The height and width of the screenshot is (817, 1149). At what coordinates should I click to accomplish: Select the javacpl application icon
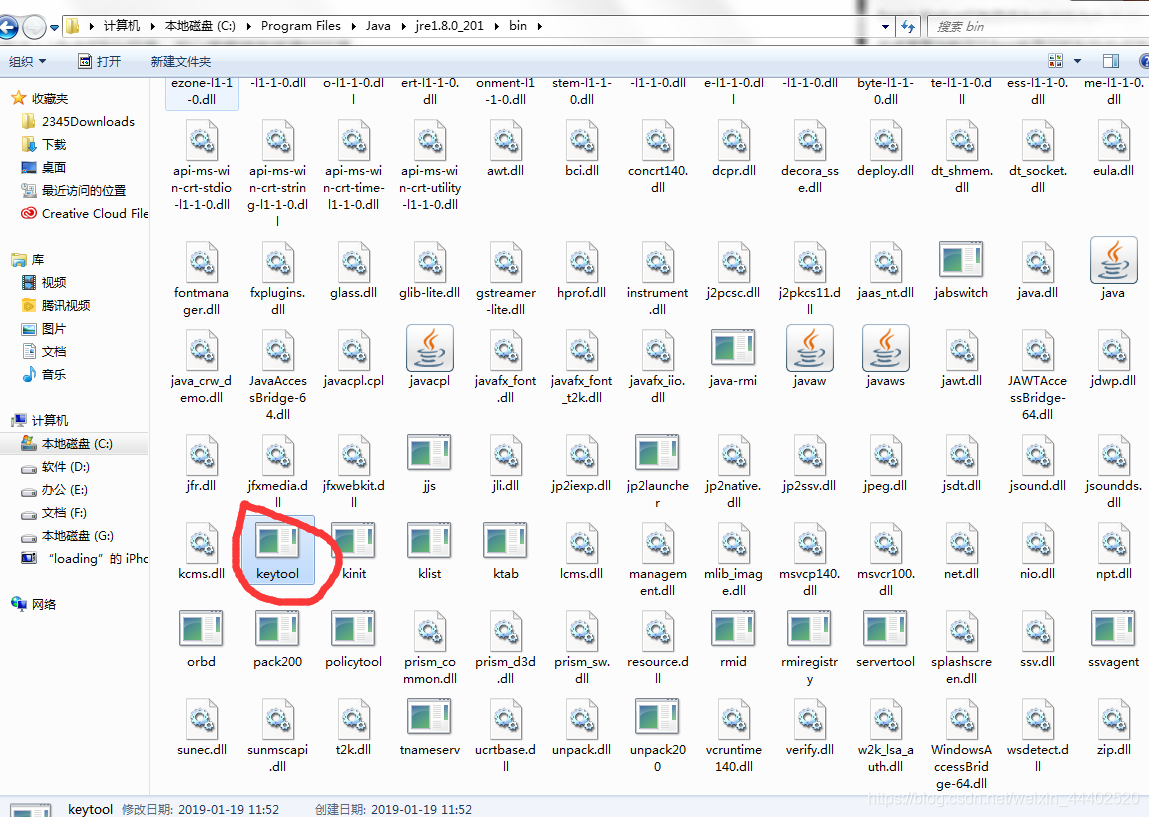(x=429, y=348)
